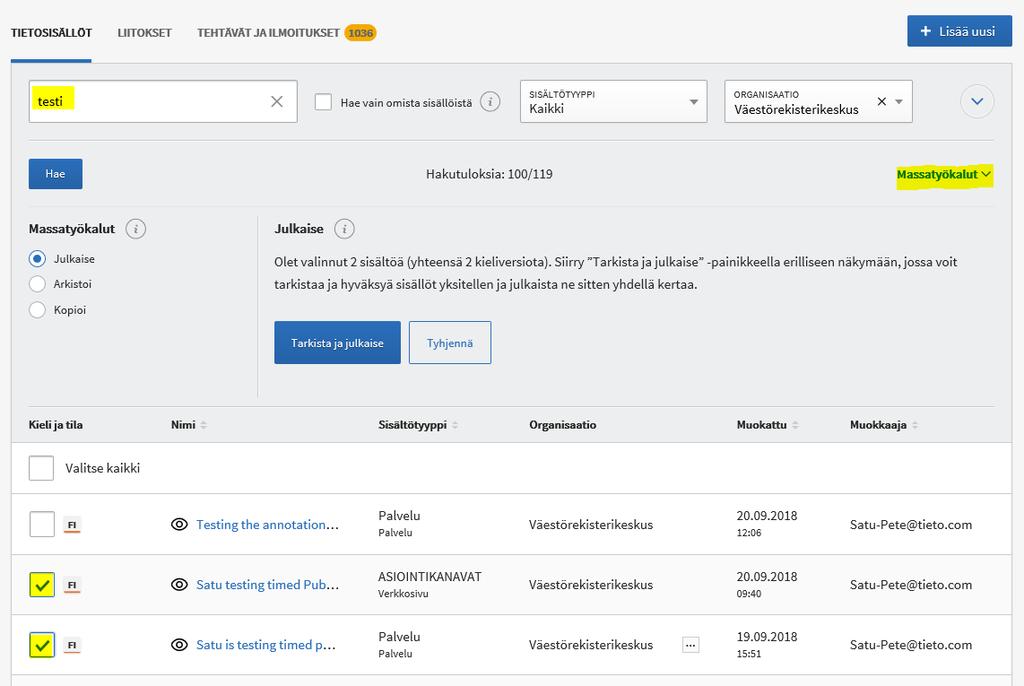Open Organisaatio dropdown arrow
The height and width of the screenshot is (686, 1024).
[x=899, y=101]
